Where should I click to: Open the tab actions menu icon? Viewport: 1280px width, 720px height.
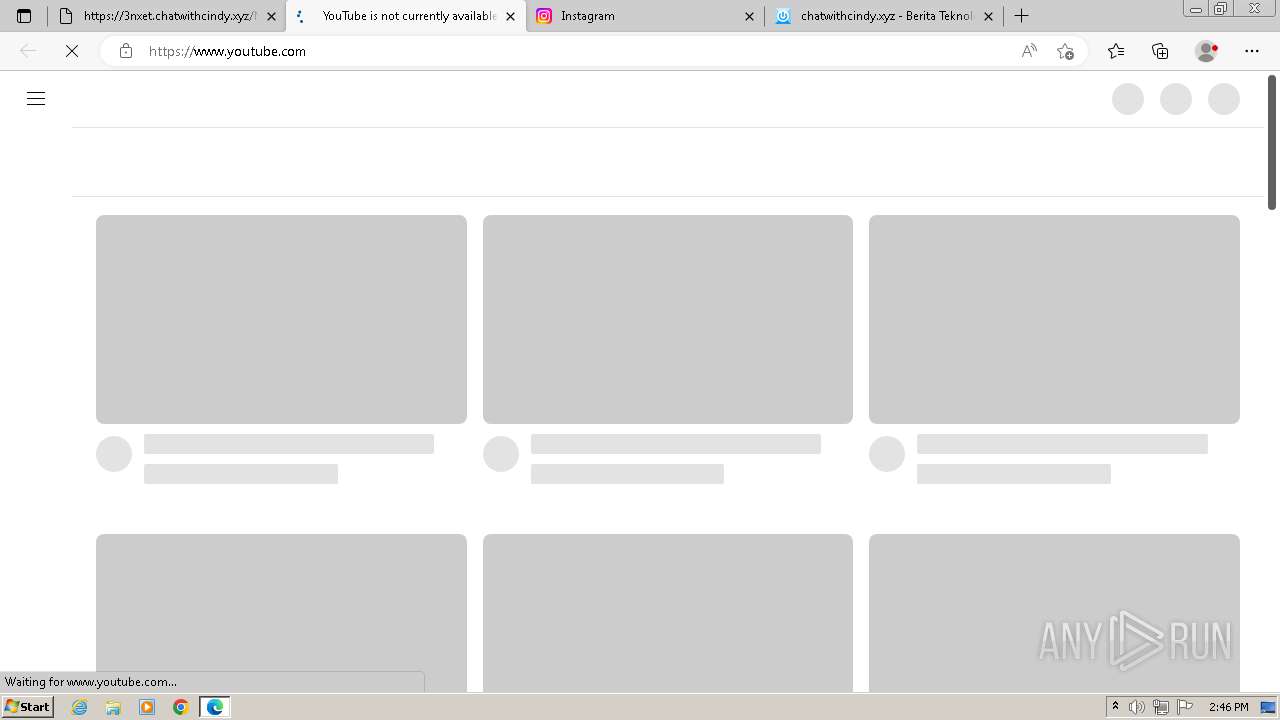(24, 16)
